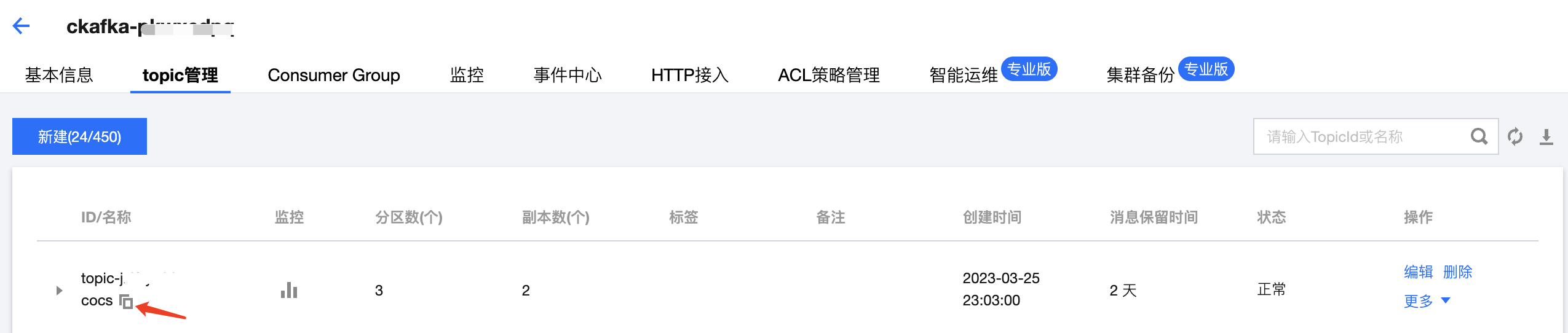
Task: Open the 更多 dropdown in the row
Action: click(1427, 301)
